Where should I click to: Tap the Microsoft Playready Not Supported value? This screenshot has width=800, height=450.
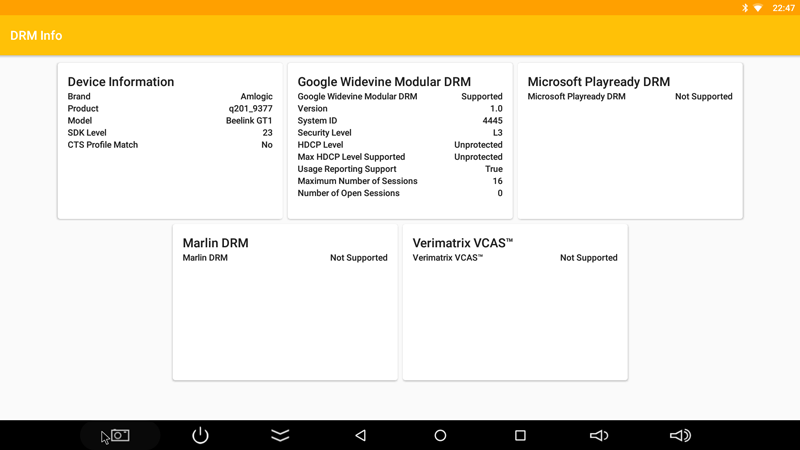(x=704, y=96)
